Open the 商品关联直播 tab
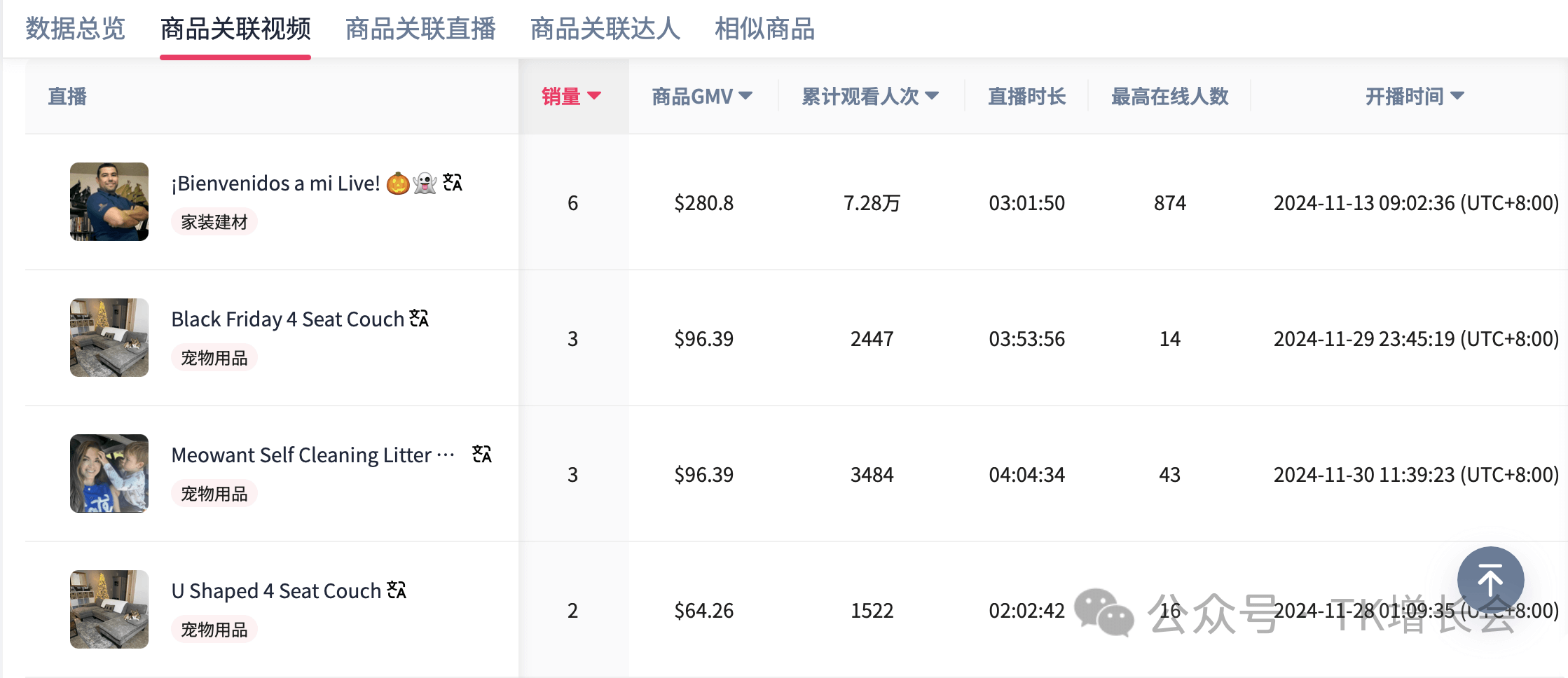The height and width of the screenshot is (678, 1568). point(420,29)
